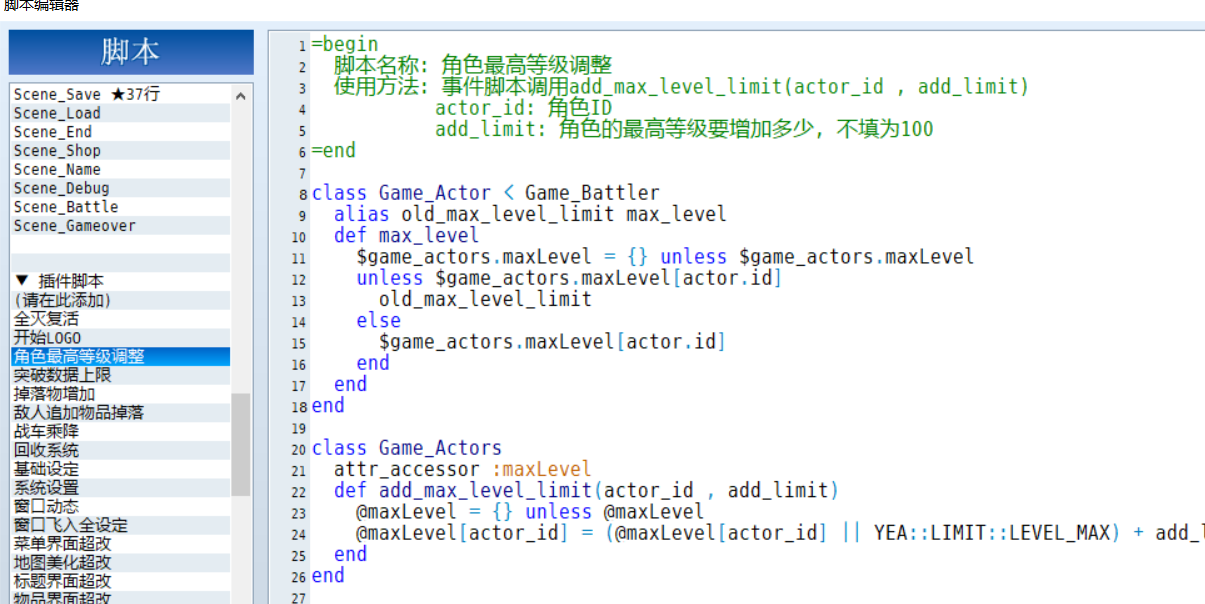The width and height of the screenshot is (1205, 604).
Task: Open the 回收系统 script
Action: (x=121, y=450)
